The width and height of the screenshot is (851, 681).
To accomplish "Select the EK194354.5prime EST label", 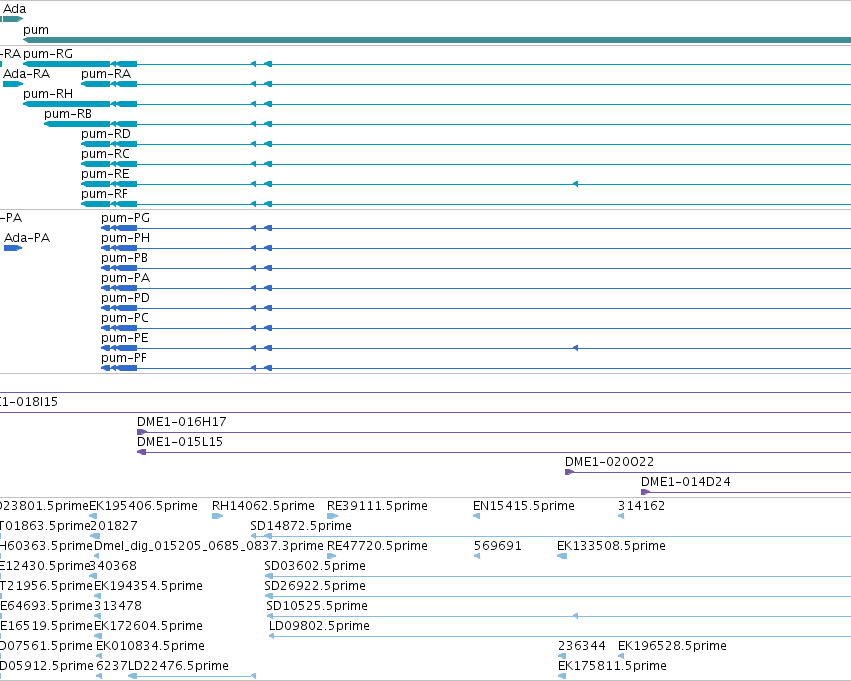I will 148,586.
